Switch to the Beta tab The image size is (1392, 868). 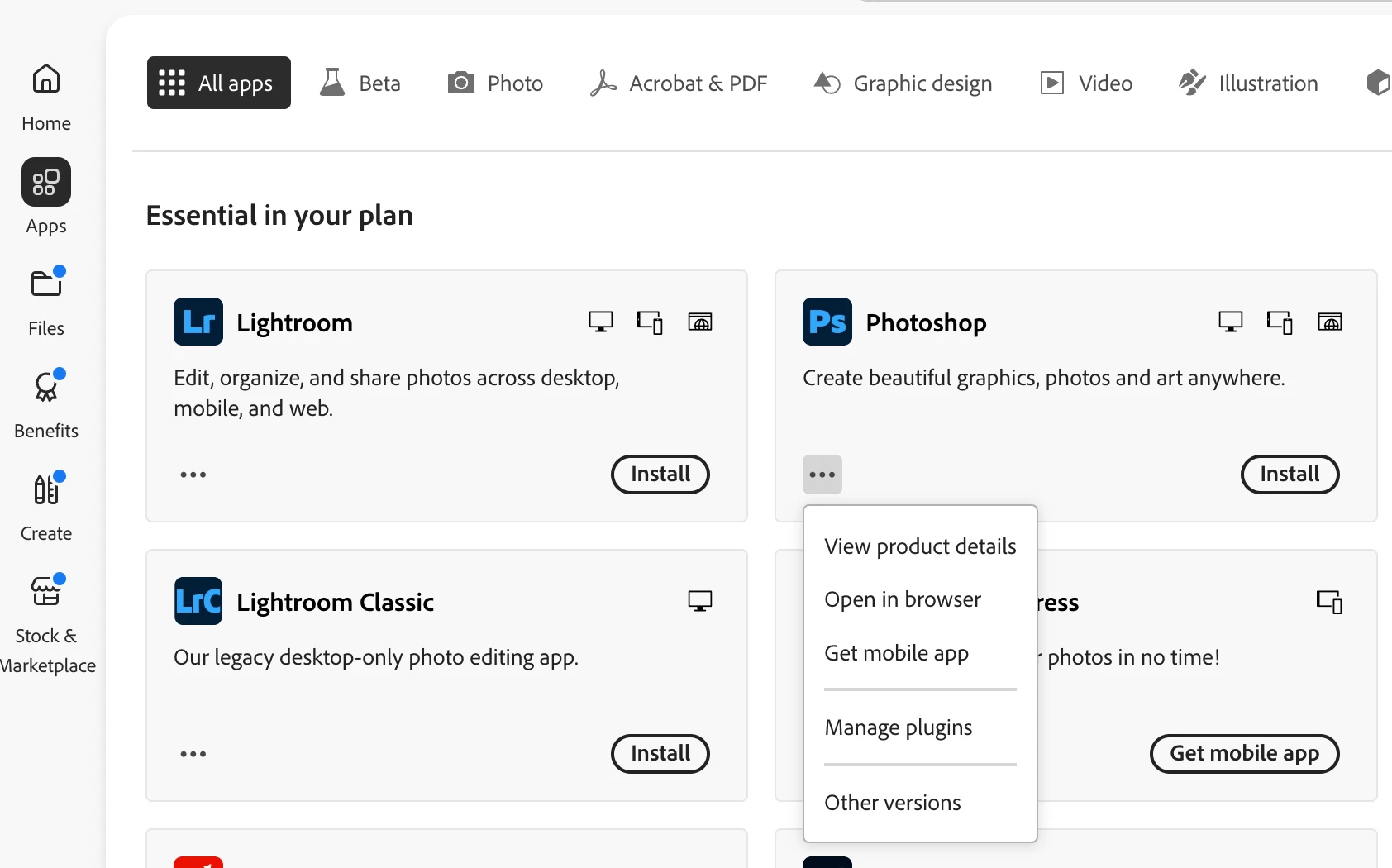[360, 83]
